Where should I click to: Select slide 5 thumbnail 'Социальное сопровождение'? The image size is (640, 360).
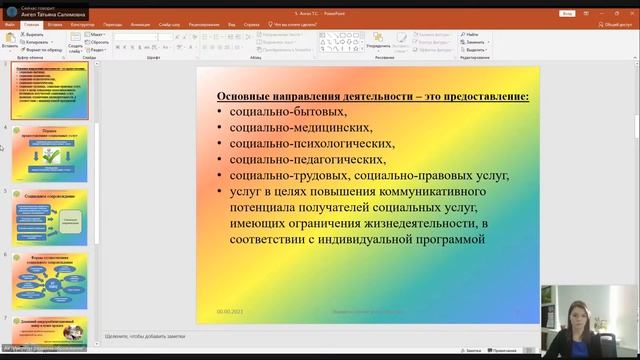click(49, 218)
